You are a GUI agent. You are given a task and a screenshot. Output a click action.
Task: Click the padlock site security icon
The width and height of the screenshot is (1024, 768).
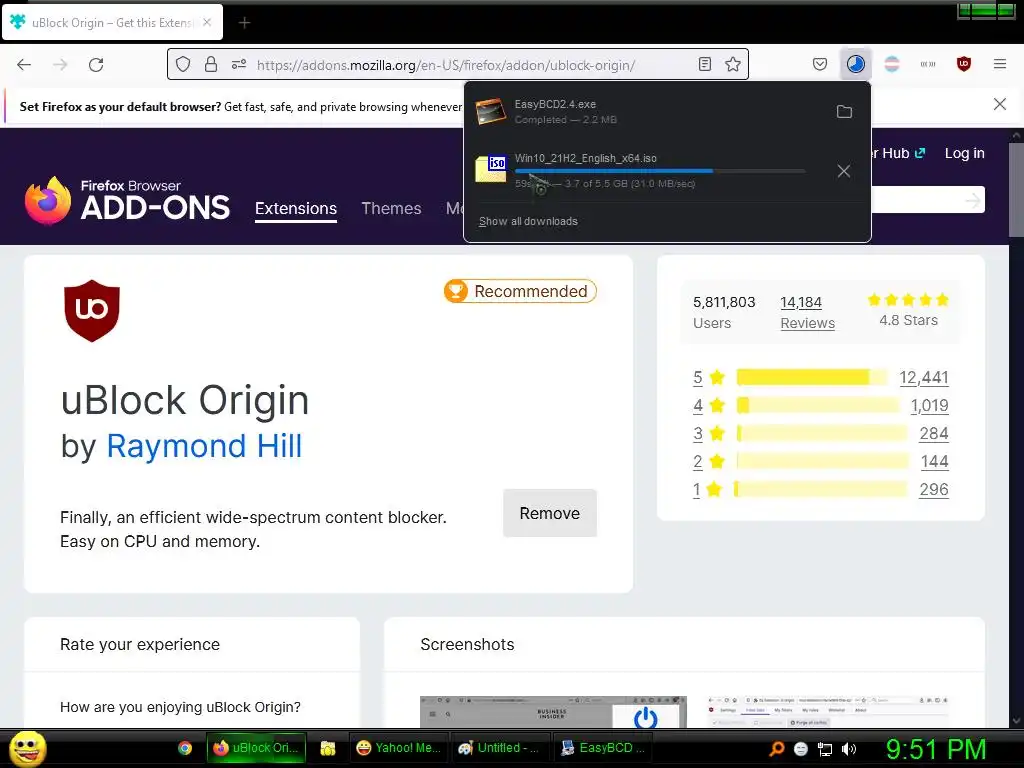tap(210, 64)
